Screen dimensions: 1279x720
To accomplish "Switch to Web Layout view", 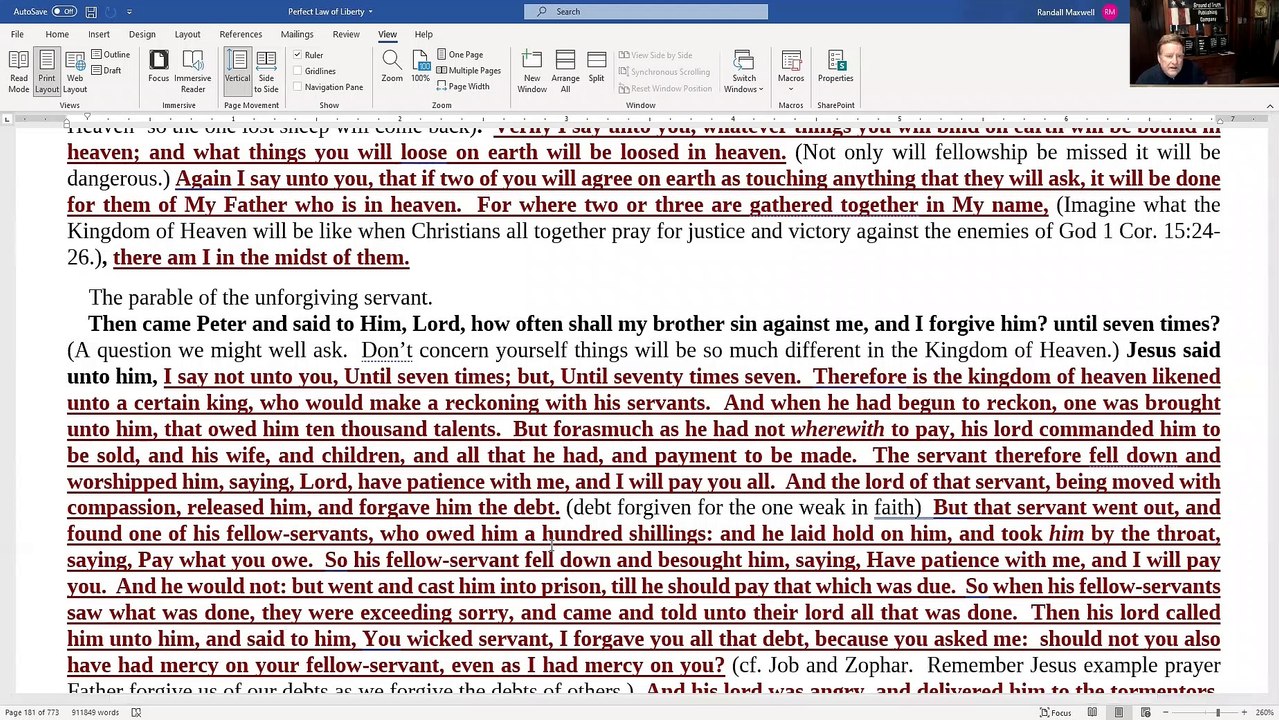I will pyautogui.click(x=75, y=71).
